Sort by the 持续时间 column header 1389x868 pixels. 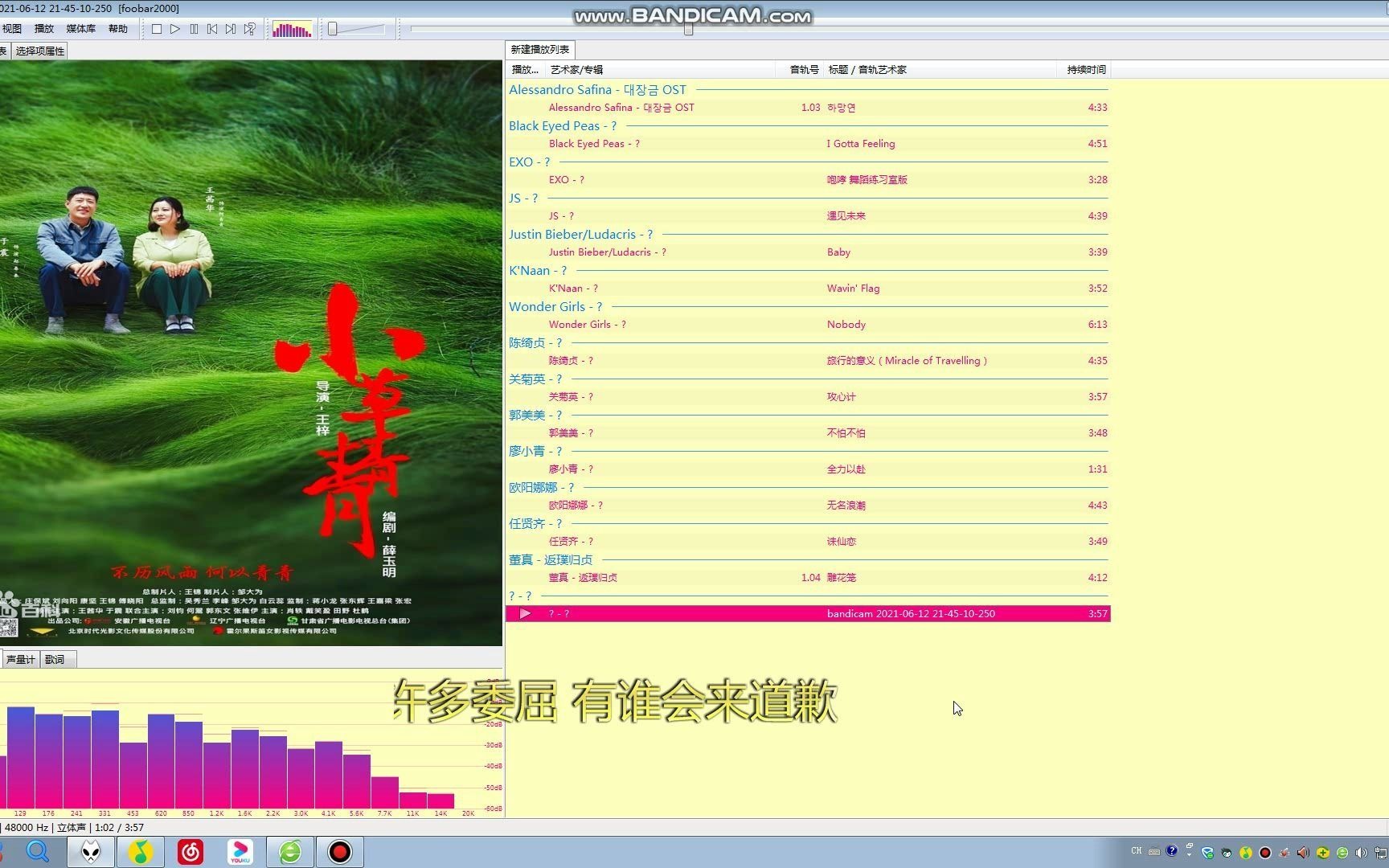click(1084, 70)
